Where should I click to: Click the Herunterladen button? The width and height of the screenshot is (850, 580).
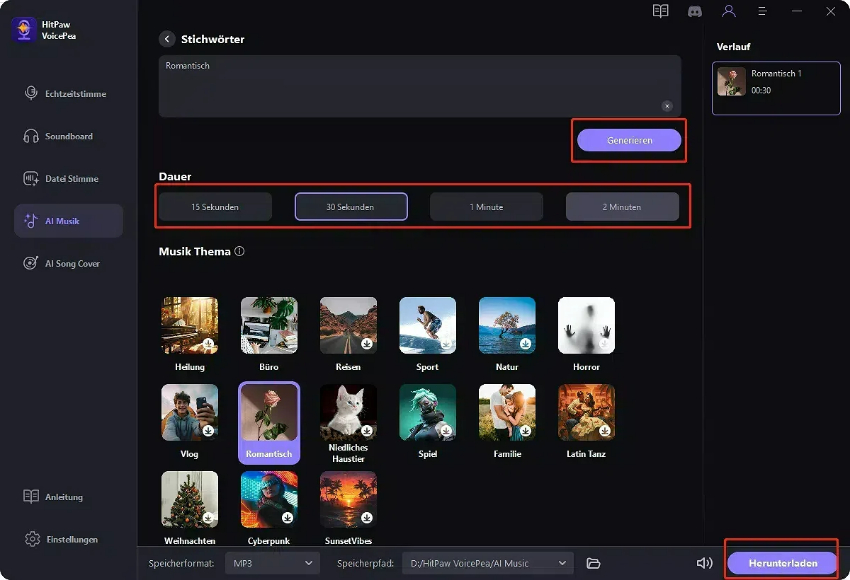tap(782, 563)
